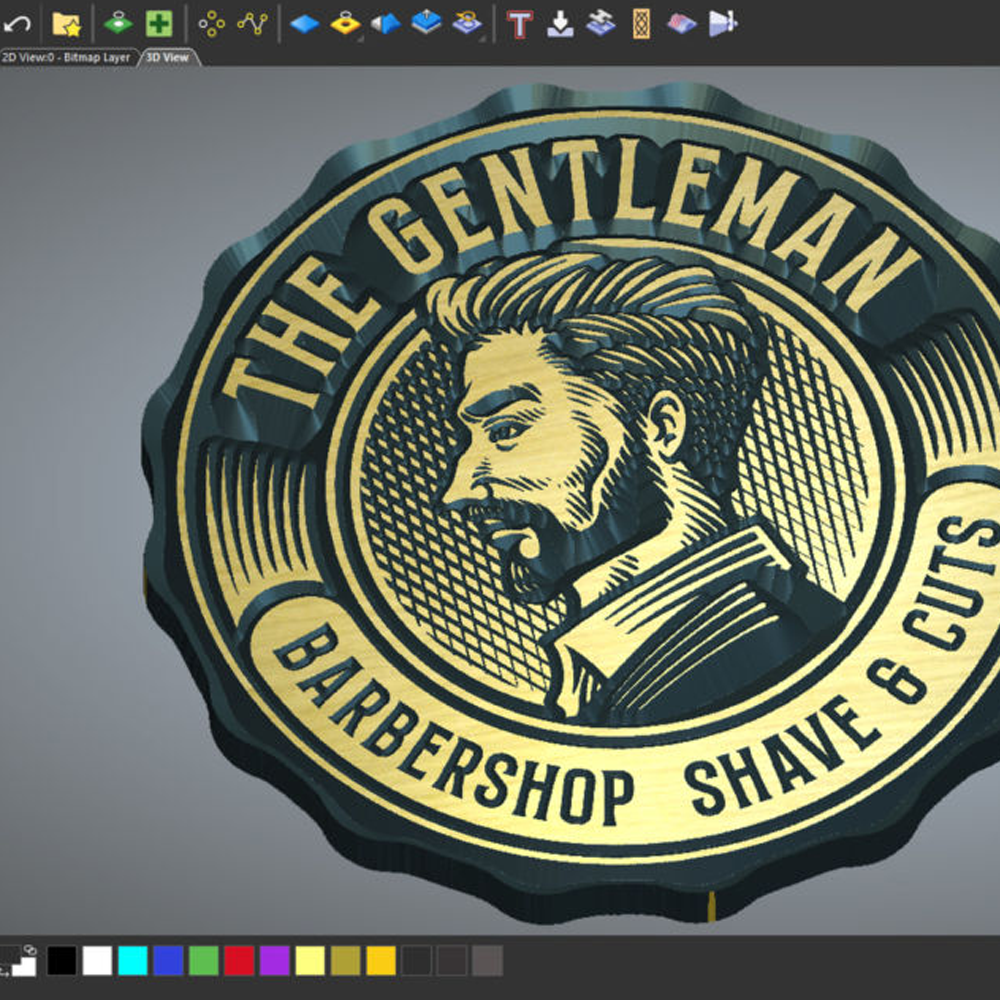
Task: Click the flat blue relief plane icon
Action: click(304, 23)
